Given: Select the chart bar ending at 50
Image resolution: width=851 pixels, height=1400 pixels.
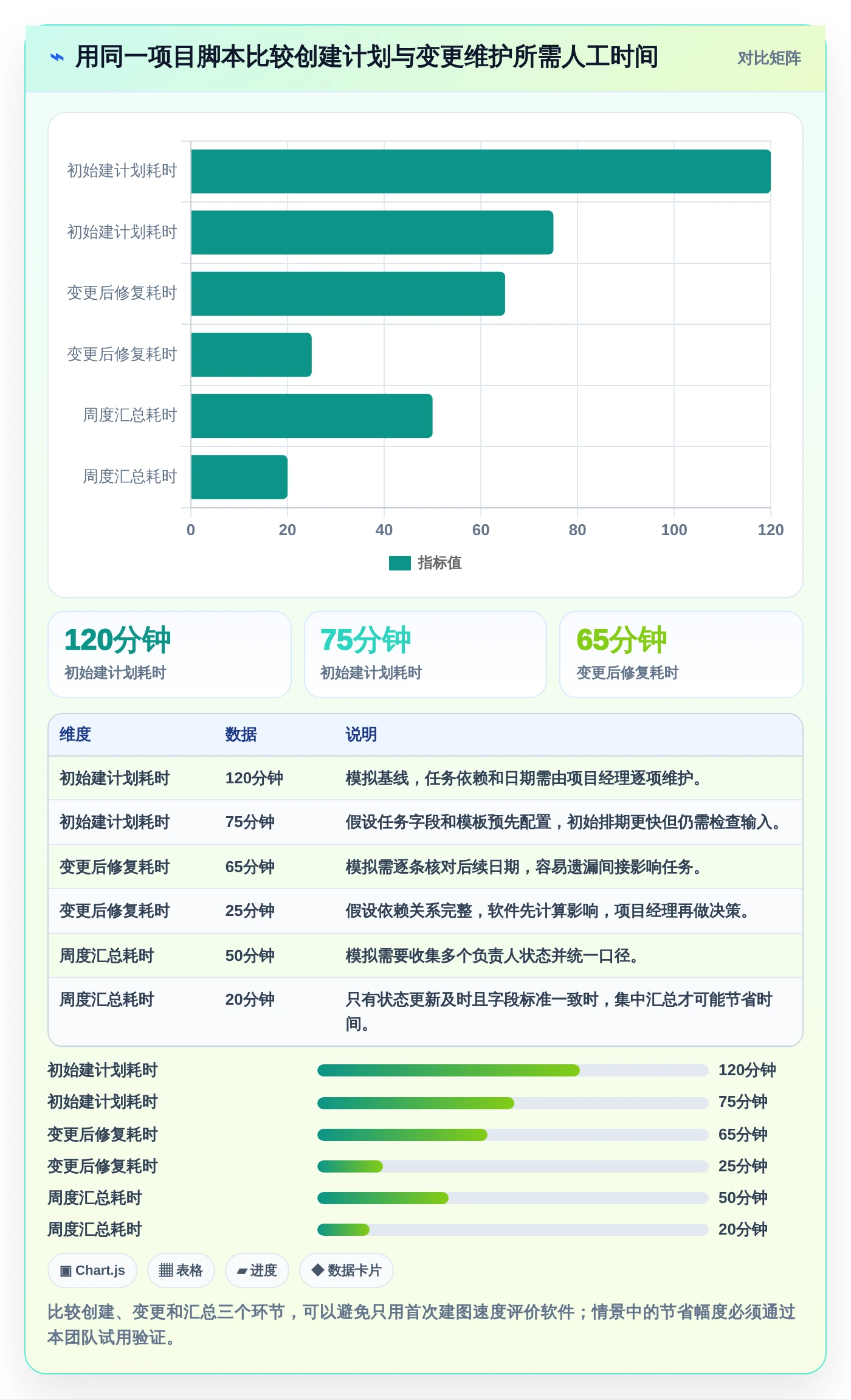Looking at the screenshot, I should (x=312, y=416).
